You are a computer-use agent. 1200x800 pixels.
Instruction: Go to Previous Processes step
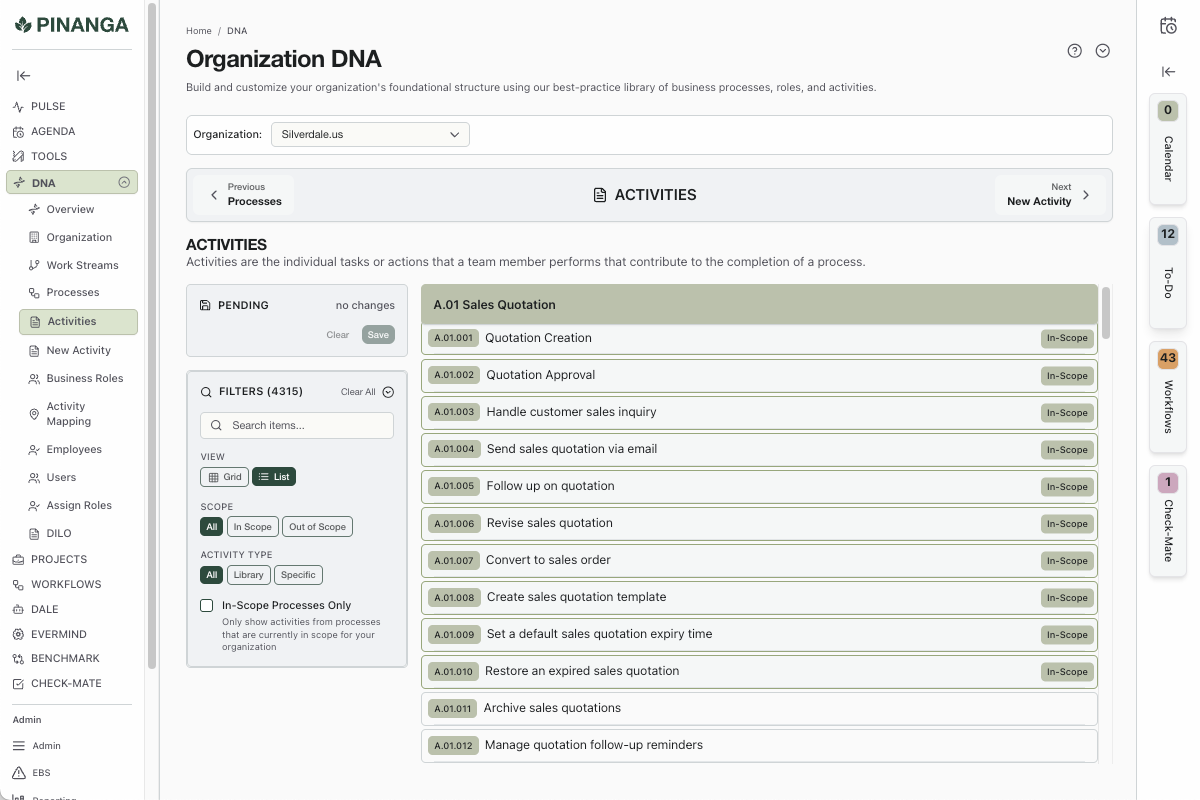(x=246, y=195)
